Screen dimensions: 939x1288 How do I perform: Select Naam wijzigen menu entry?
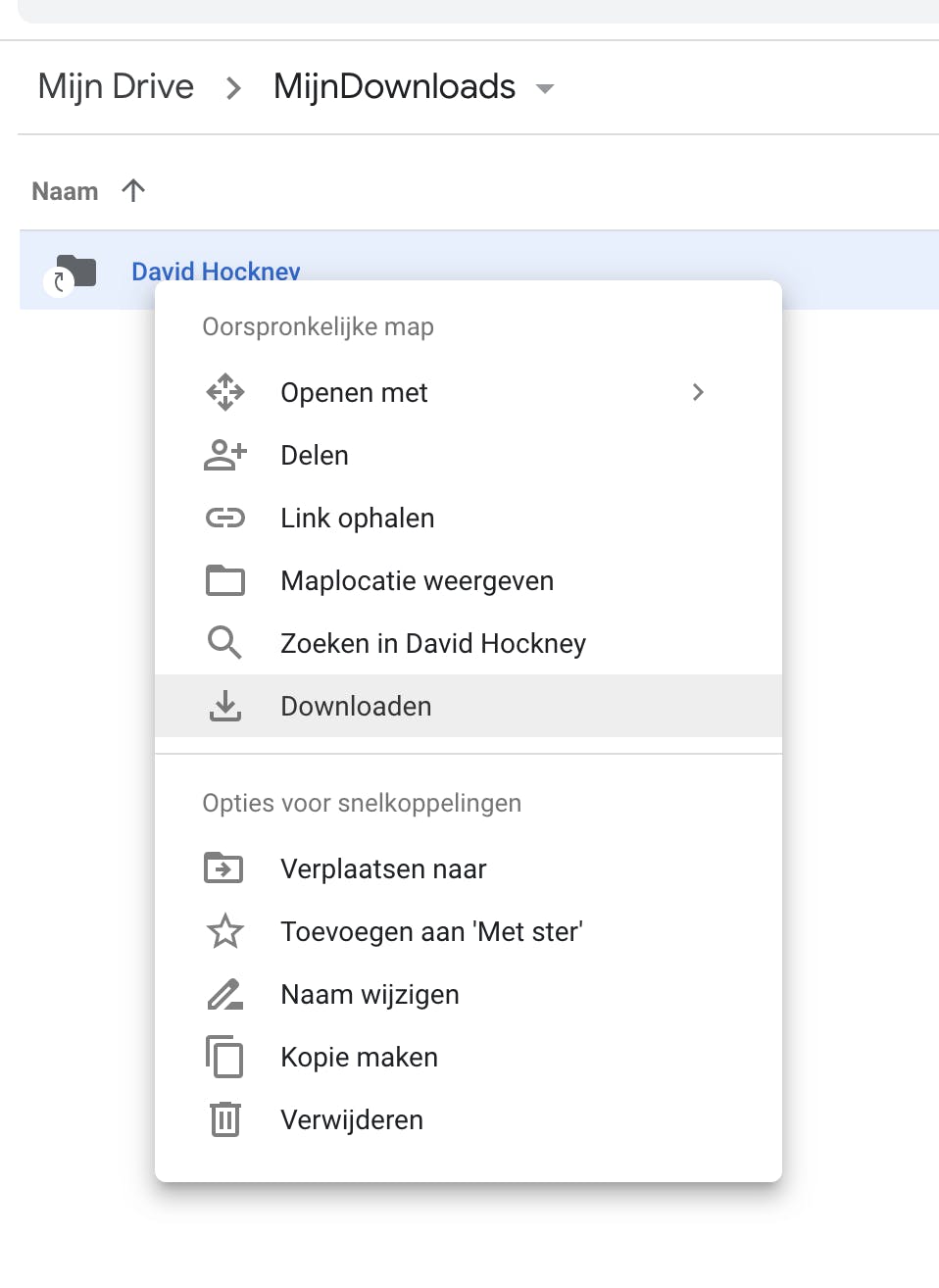370,994
